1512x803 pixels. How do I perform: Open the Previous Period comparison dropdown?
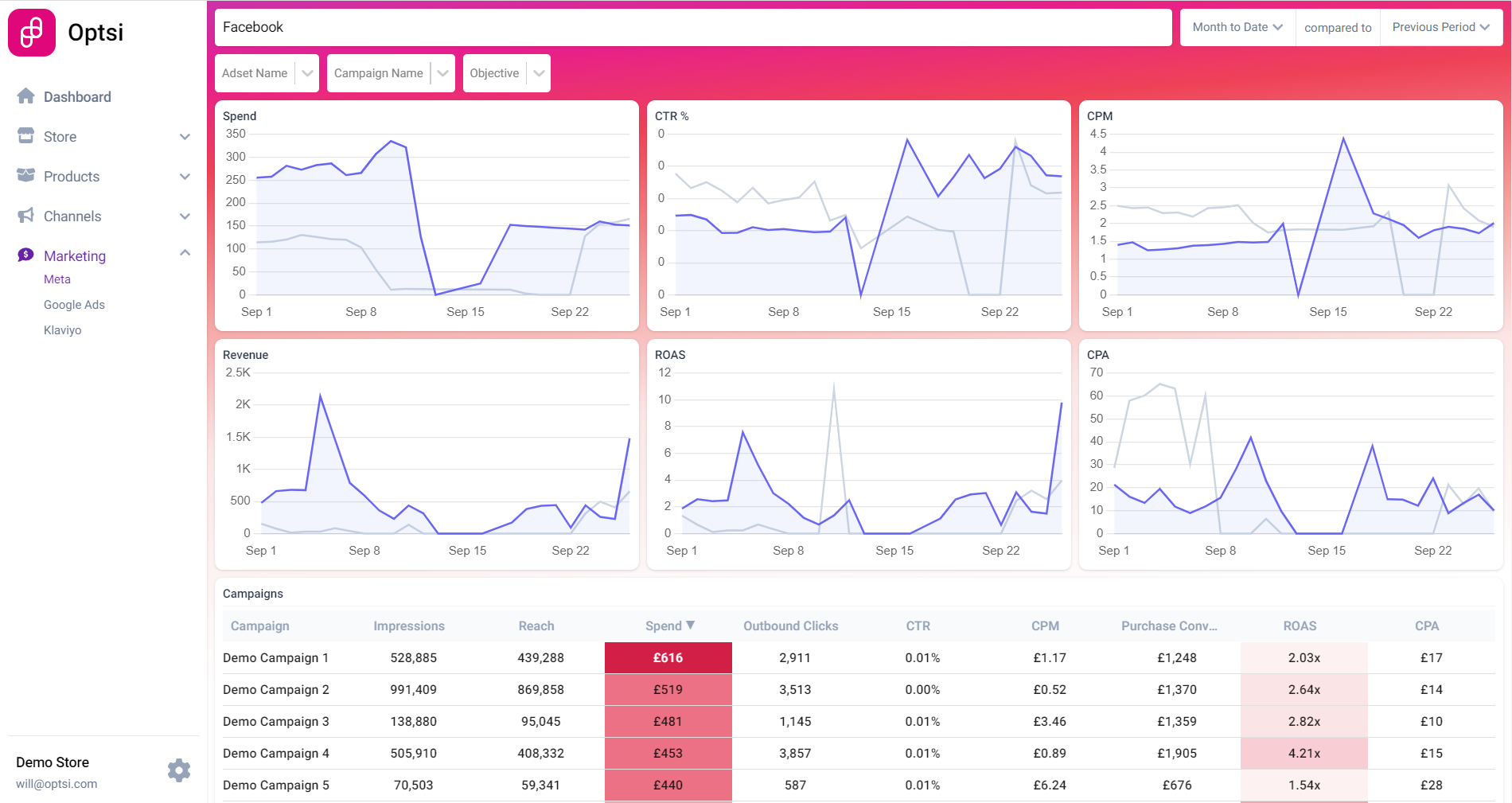tap(1440, 27)
